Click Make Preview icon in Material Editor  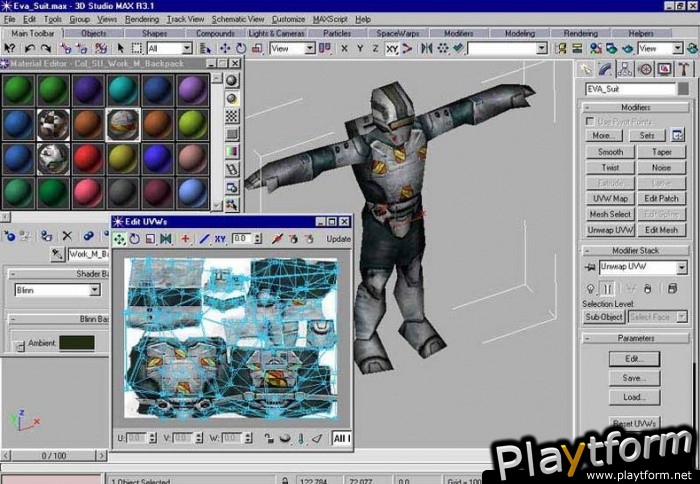point(232,169)
